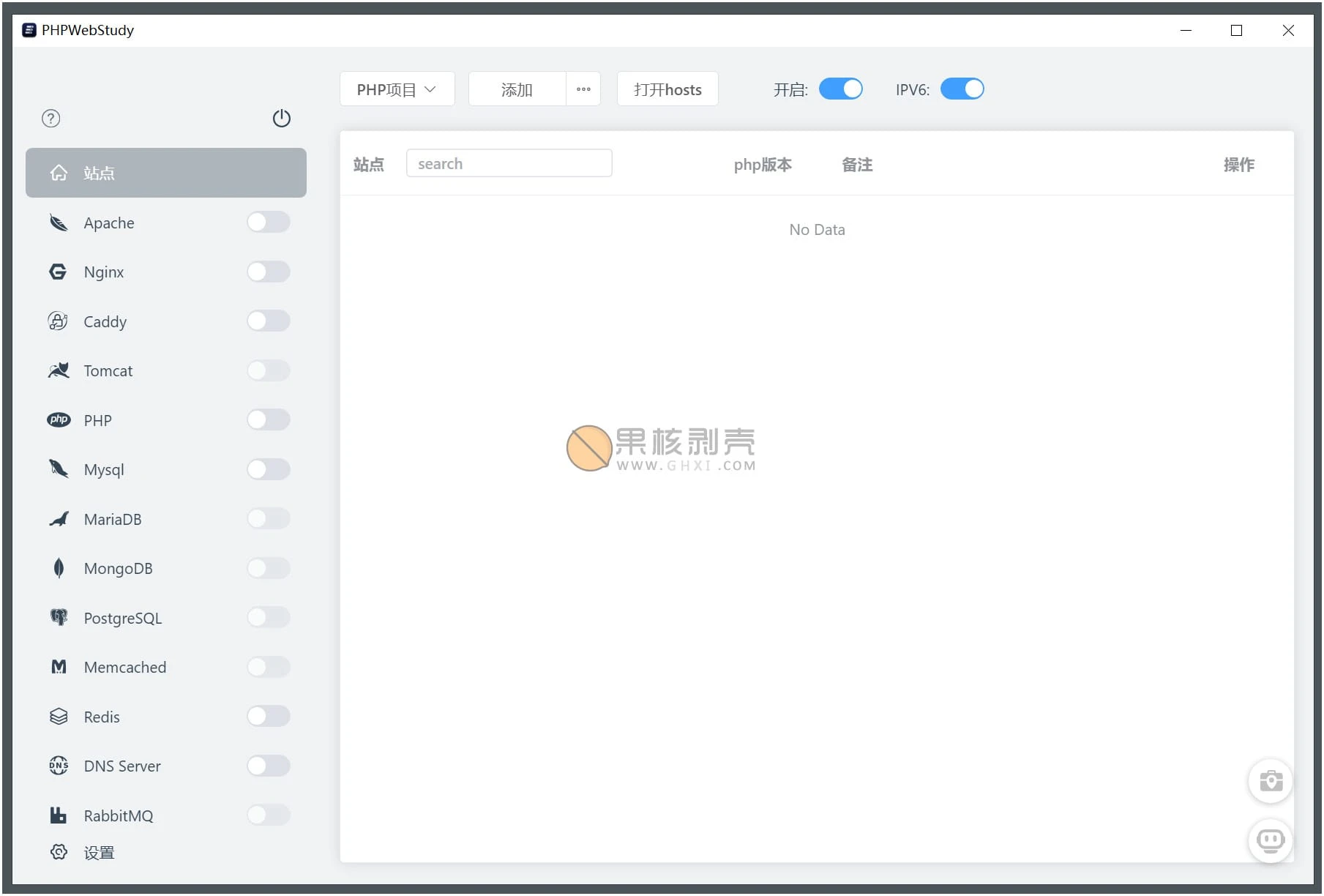Click the settings gear icon
This screenshot has height=896, width=1324.
(x=59, y=852)
